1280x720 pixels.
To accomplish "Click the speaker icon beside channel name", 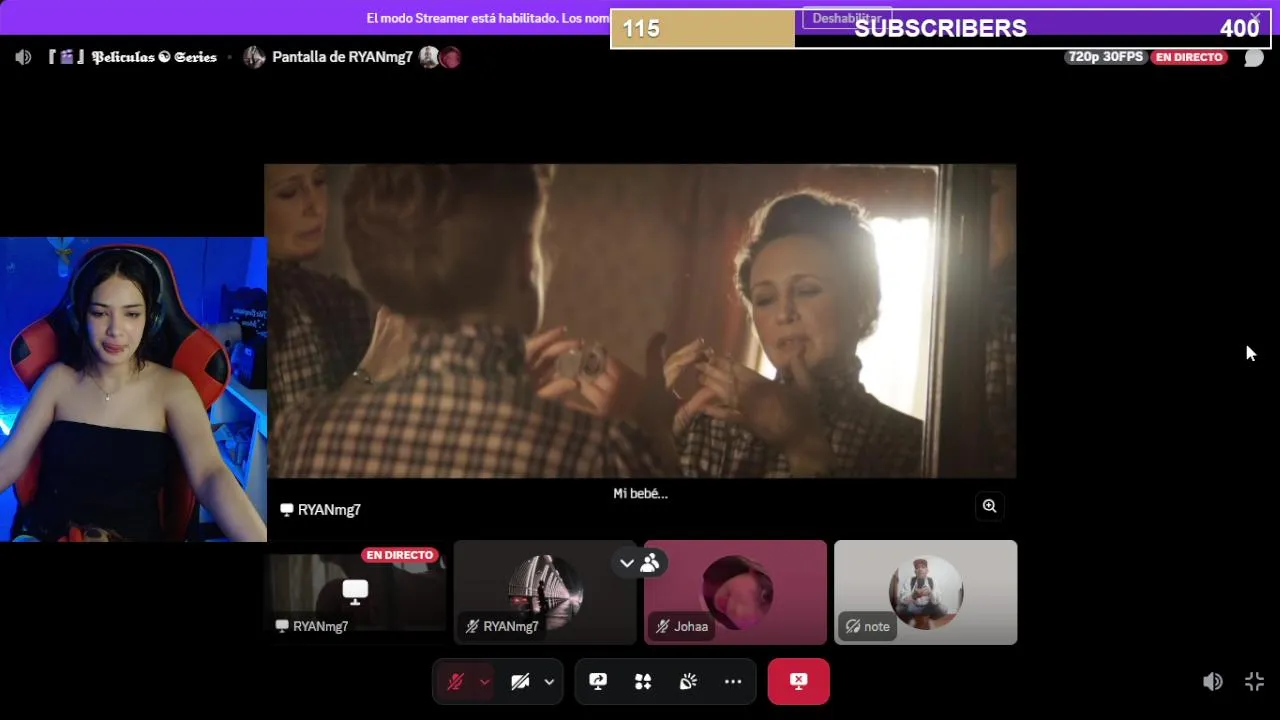I will point(23,57).
